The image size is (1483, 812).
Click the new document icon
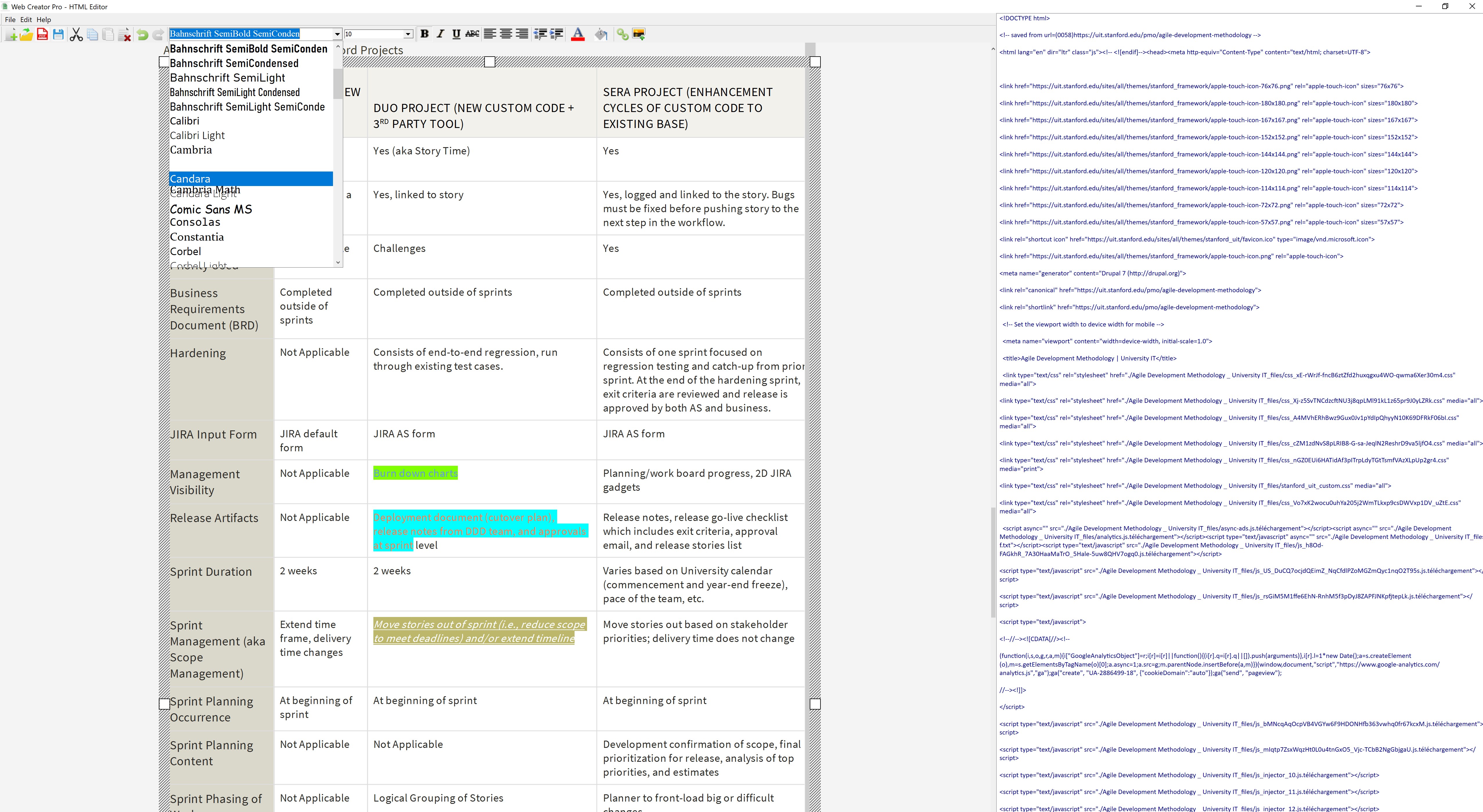[11, 35]
